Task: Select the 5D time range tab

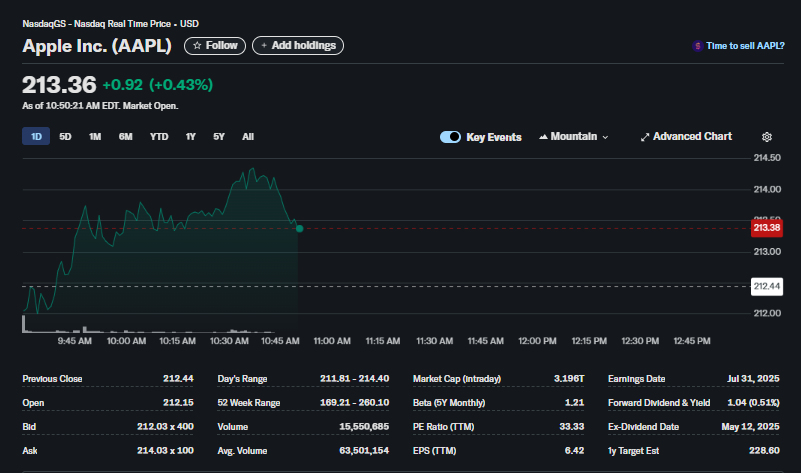Action: 65,136
